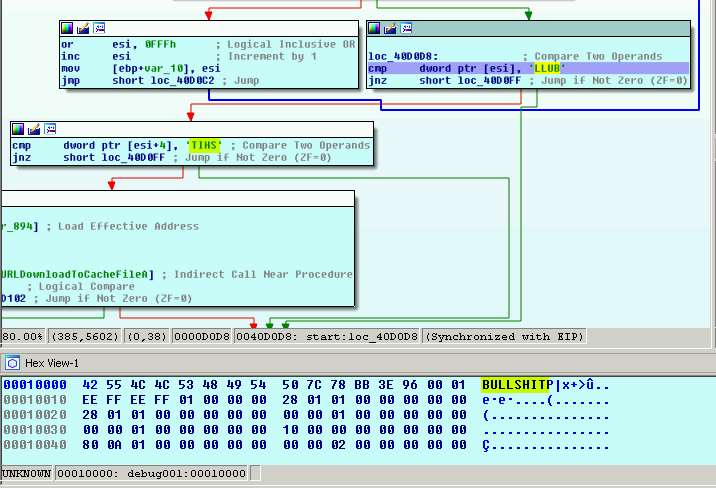The height and width of the screenshot is (488, 716).
Task: Click byte 80 at start of row 00010040
Action: click(90, 445)
